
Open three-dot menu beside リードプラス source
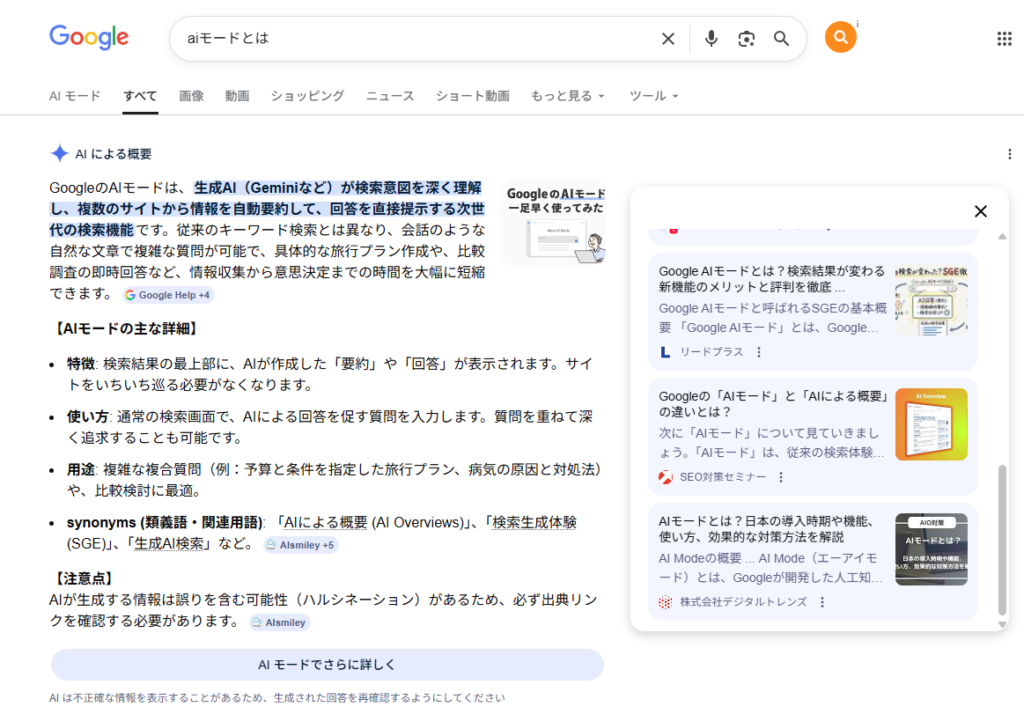coord(759,352)
